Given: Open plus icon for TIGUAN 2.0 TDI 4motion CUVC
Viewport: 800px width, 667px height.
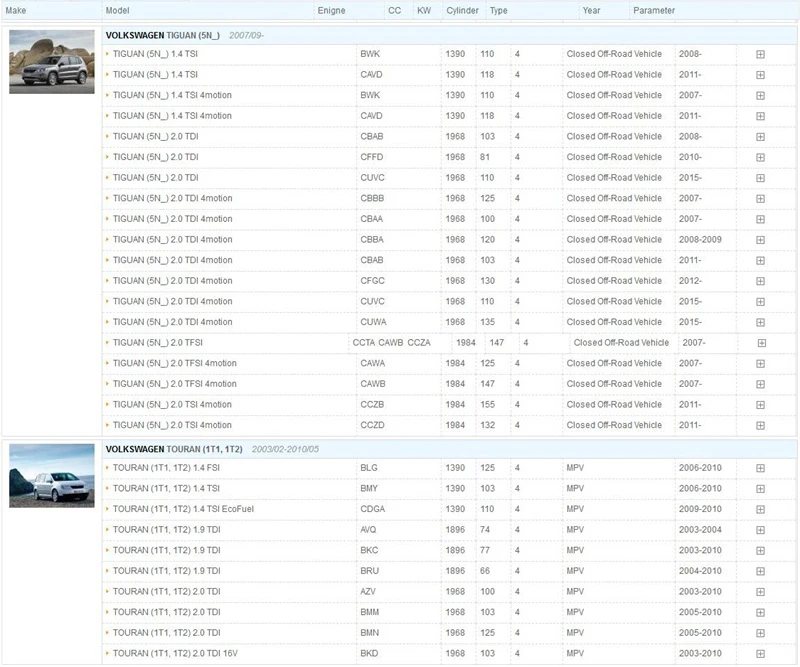Looking at the screenshot, I should coord(760,302).
